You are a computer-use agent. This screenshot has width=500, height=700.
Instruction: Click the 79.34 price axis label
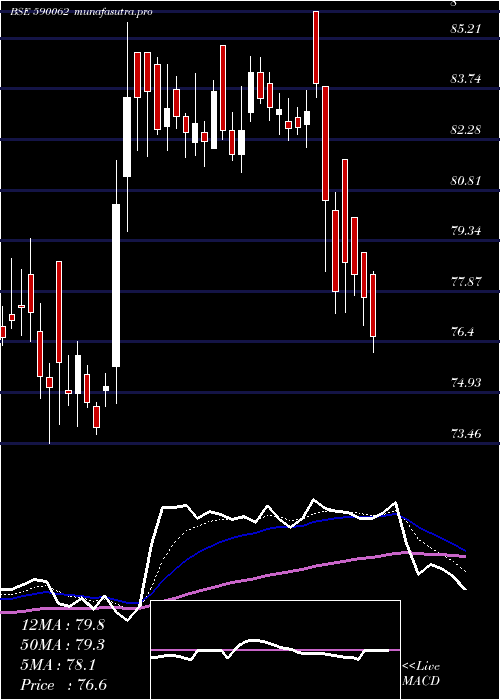pos(466,231)
